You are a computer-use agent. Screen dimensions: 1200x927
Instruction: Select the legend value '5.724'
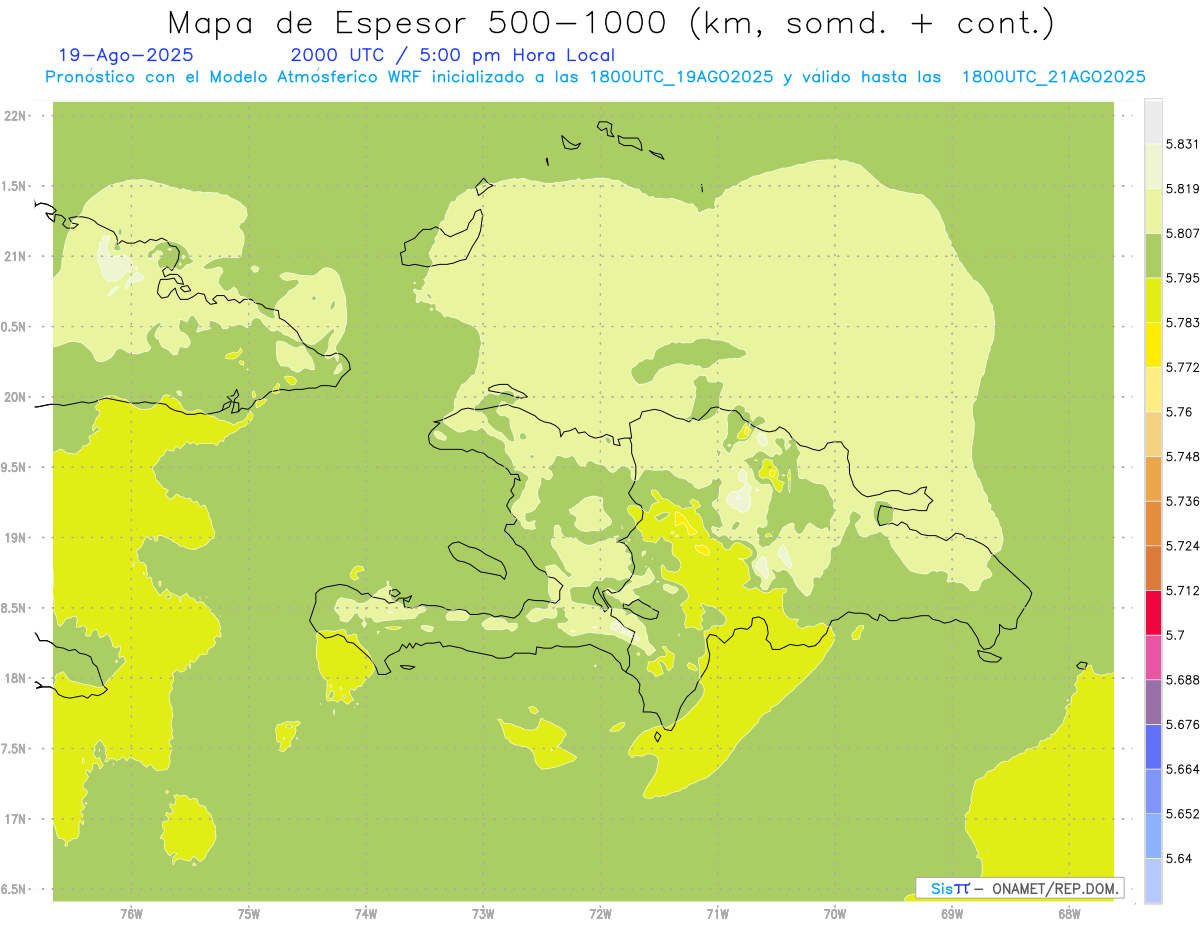[x=1182, y=546]
